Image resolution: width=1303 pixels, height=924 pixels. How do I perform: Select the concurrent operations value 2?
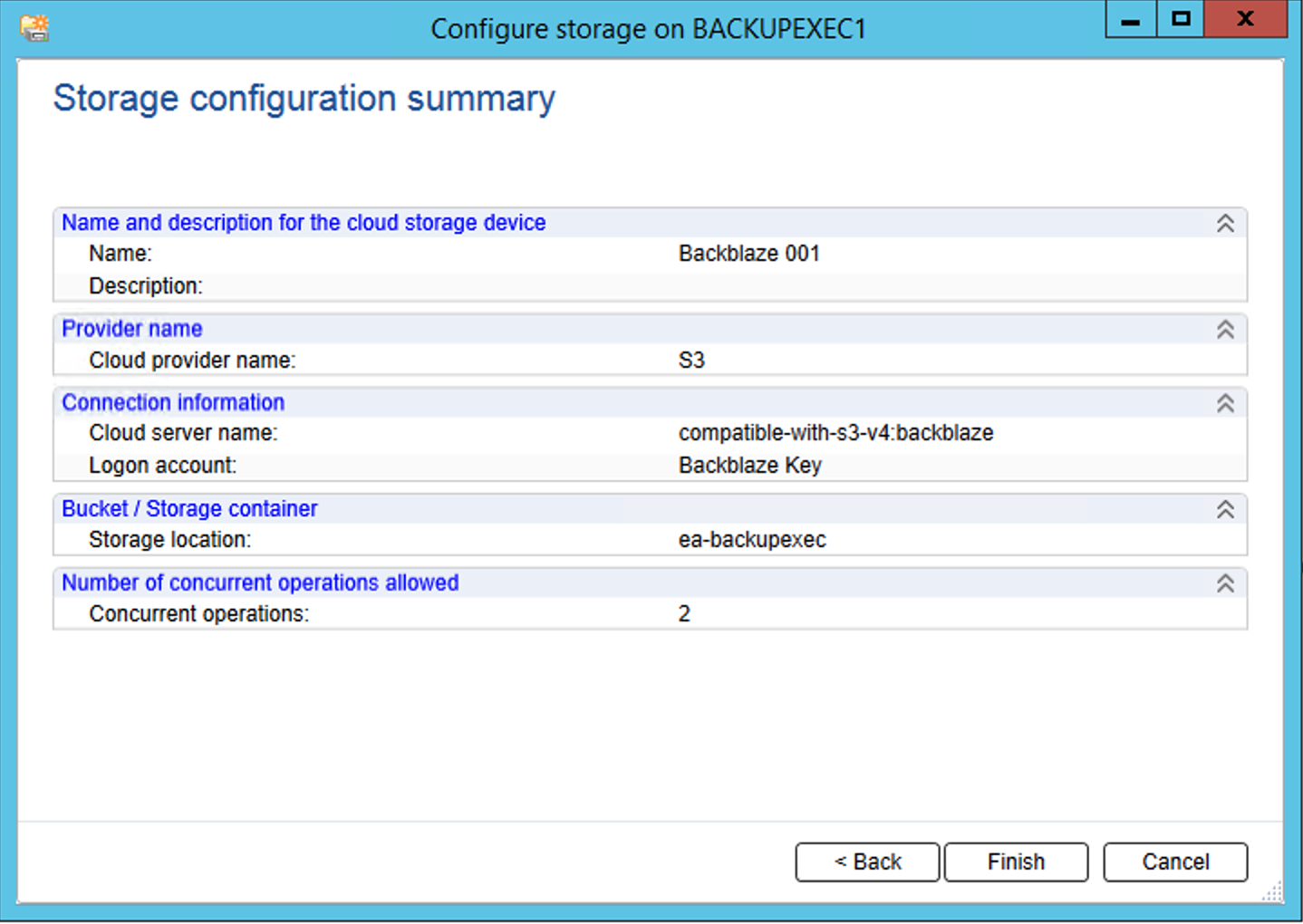point(684,614)
